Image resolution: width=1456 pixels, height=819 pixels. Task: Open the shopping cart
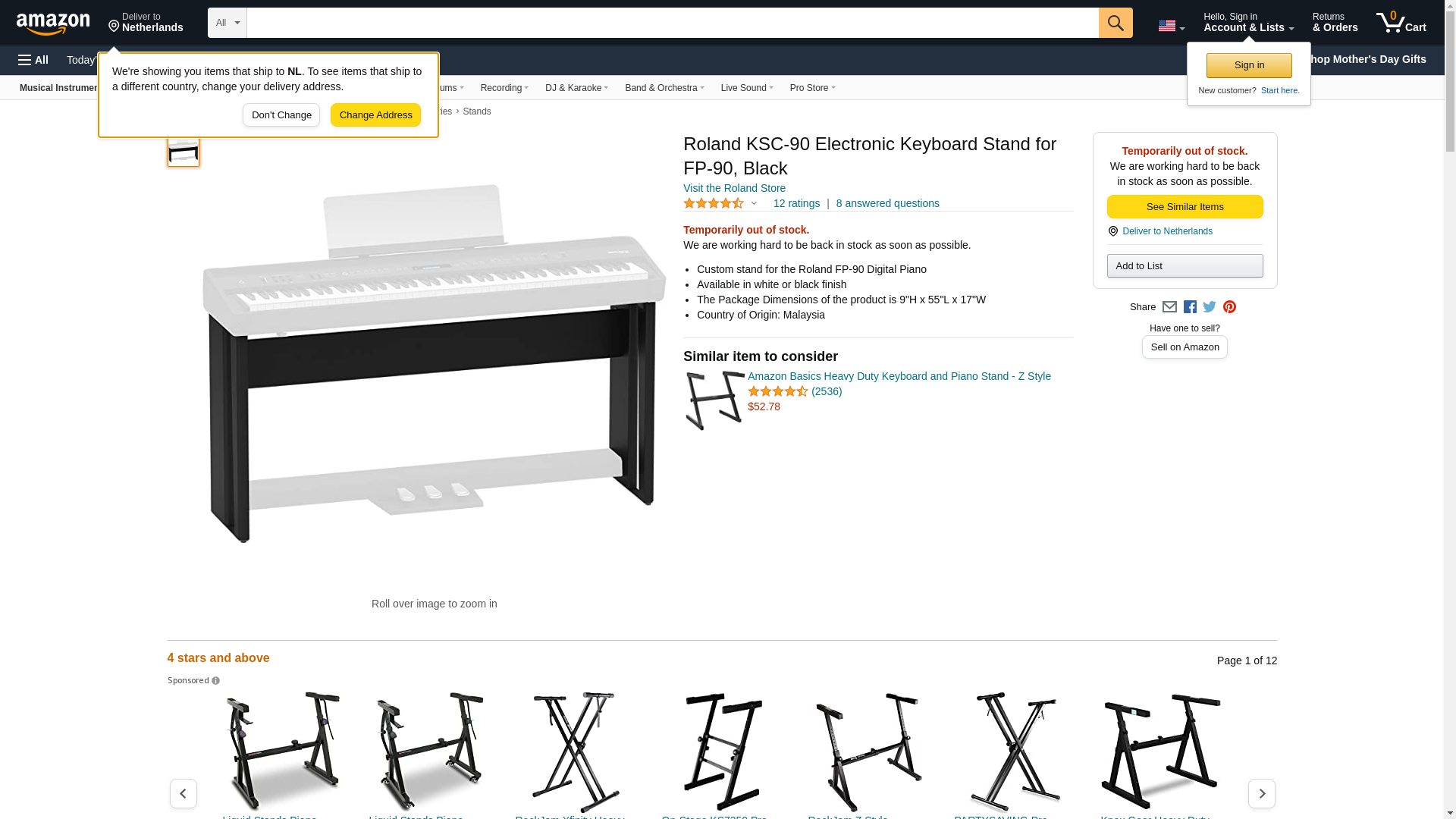point(1401,22)
